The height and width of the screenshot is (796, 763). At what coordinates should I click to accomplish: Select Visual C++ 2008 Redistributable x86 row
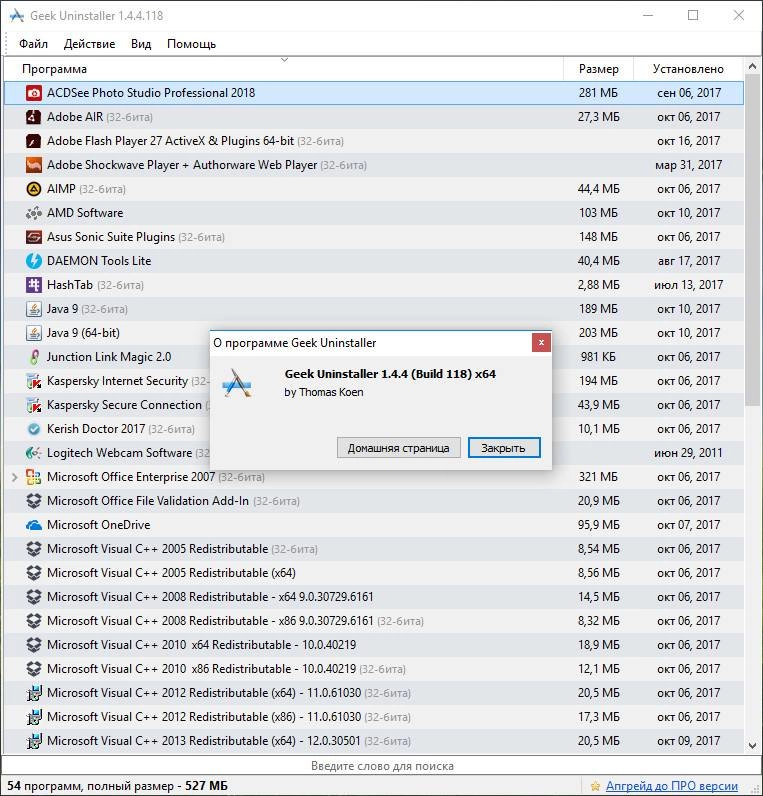374,621
